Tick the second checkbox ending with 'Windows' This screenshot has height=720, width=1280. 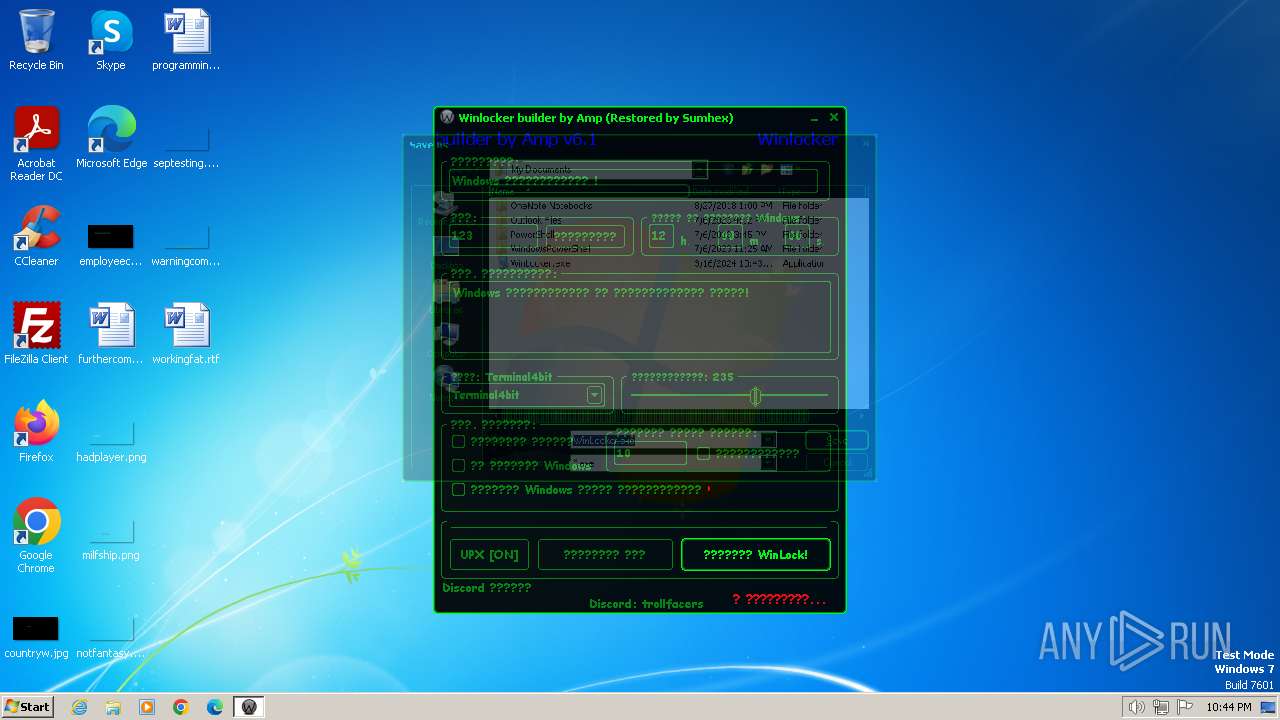click(458, 465)
